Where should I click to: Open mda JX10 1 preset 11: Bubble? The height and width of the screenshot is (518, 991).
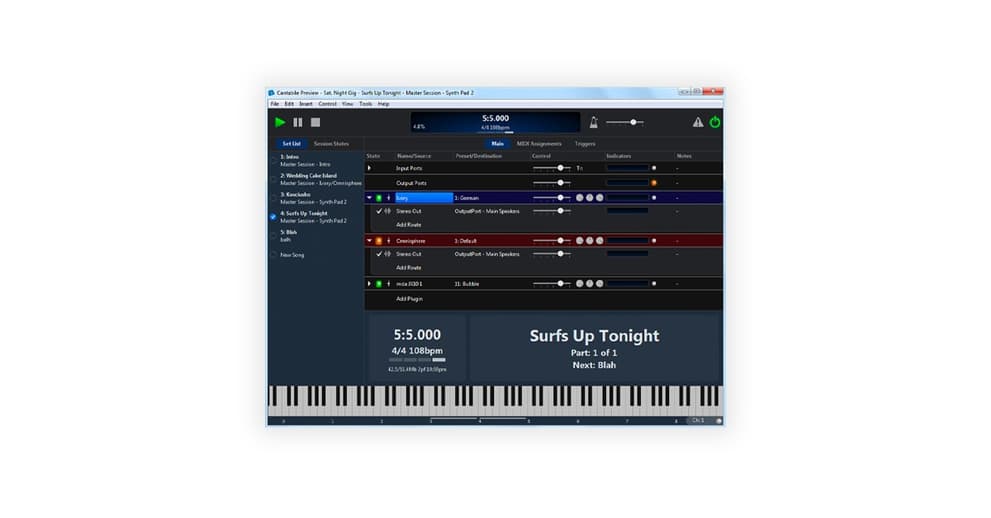pos(467,284)
